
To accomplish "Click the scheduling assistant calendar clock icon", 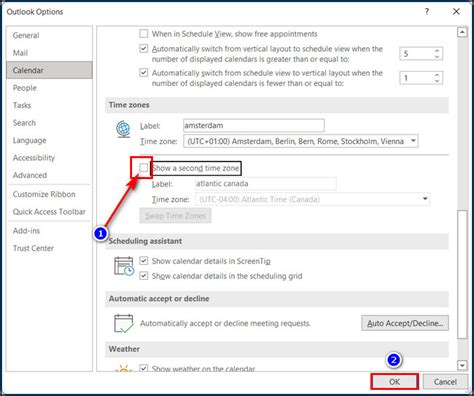I will coord(124,266).
